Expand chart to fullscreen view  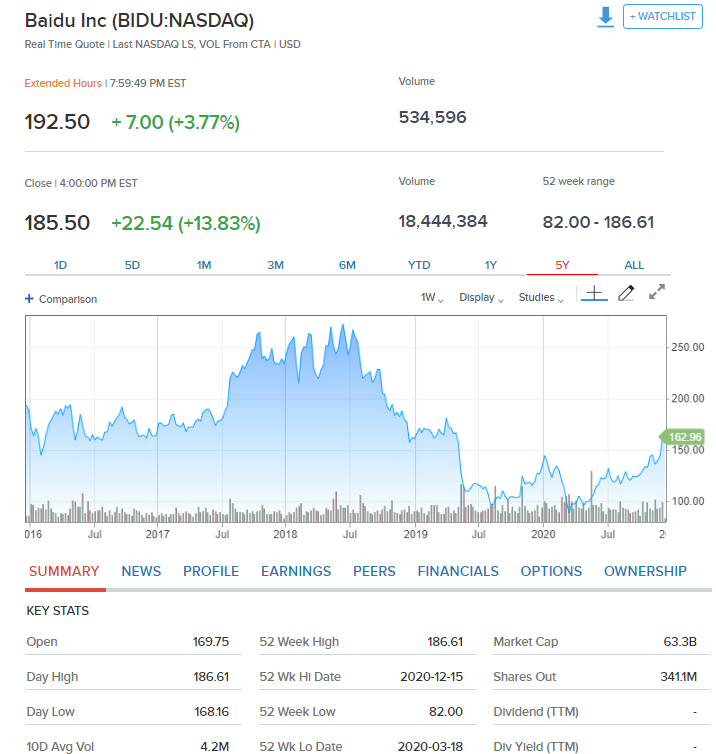click(x=657, y=293)
